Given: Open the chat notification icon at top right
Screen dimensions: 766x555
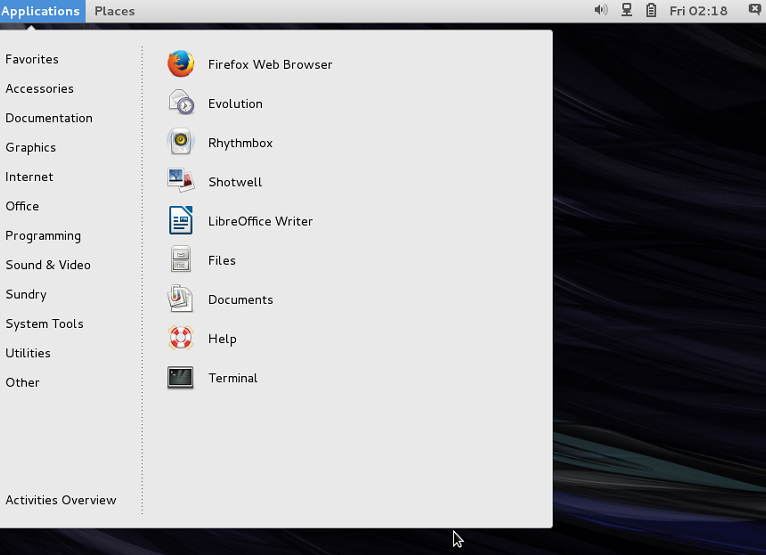Looking at the screenshot, I should [x=755, y=9].
